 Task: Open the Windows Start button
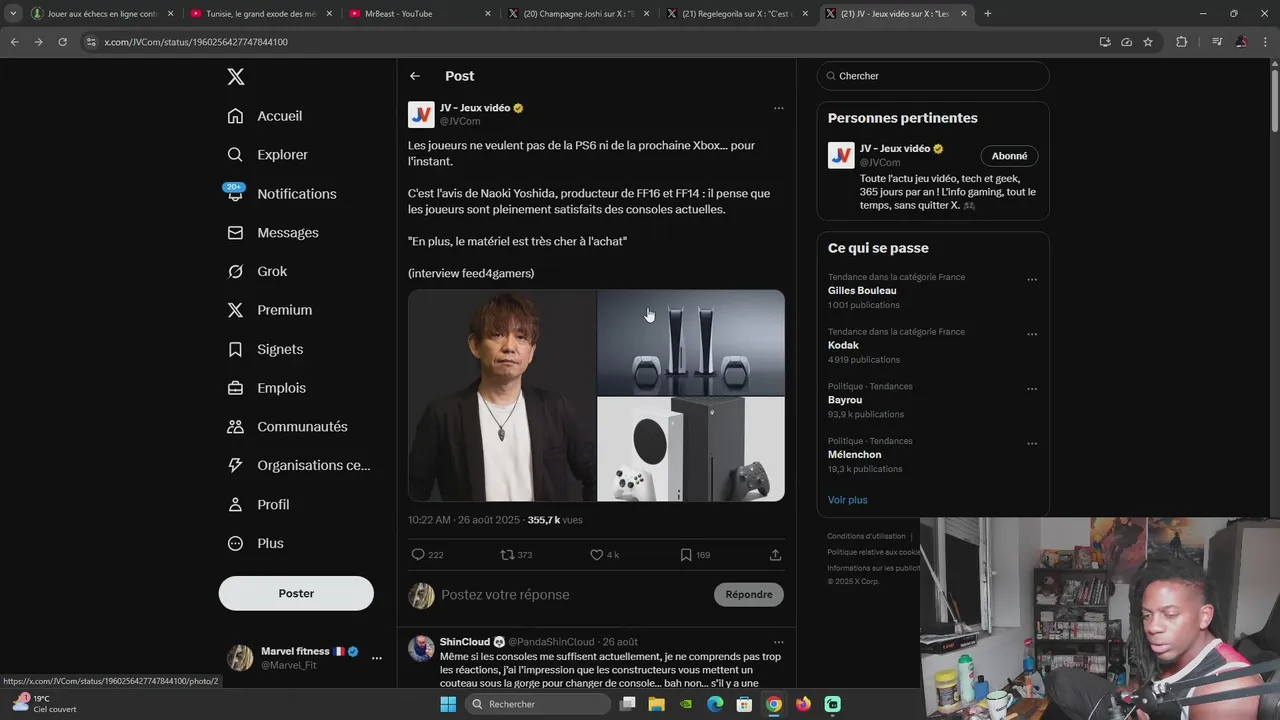448,704
